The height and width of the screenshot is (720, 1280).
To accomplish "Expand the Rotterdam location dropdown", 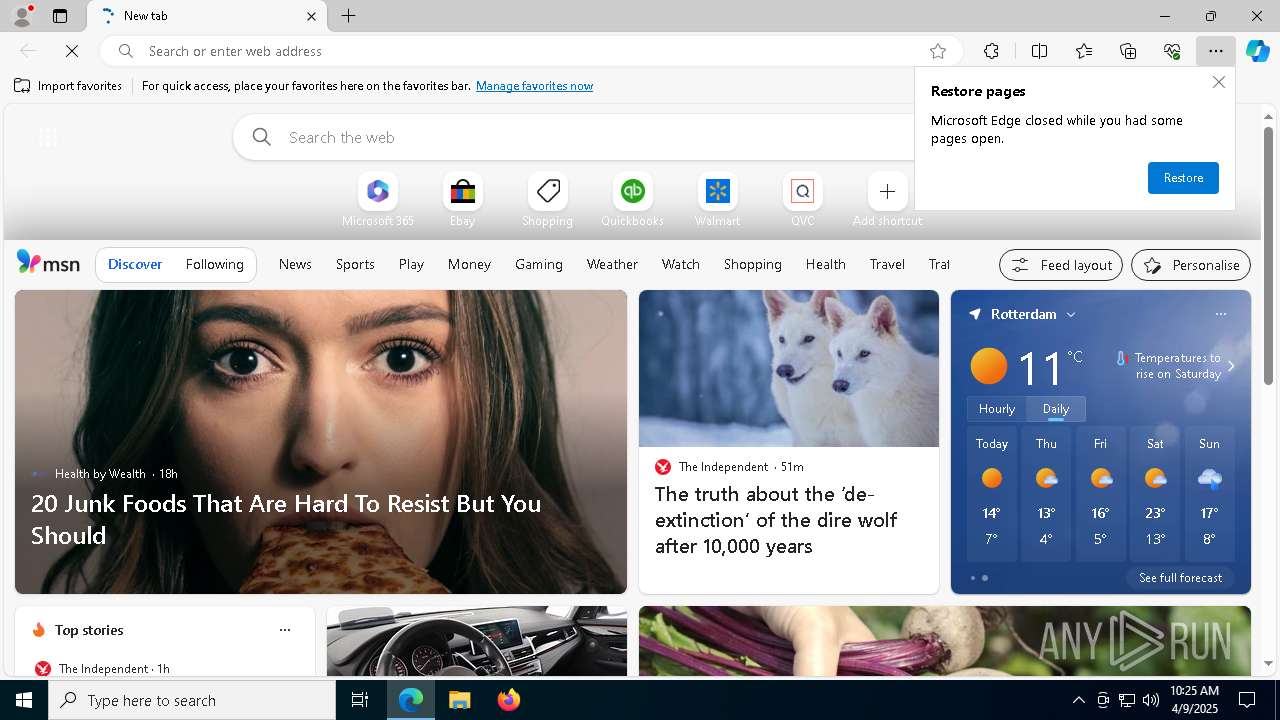I will coord(1071,314).
